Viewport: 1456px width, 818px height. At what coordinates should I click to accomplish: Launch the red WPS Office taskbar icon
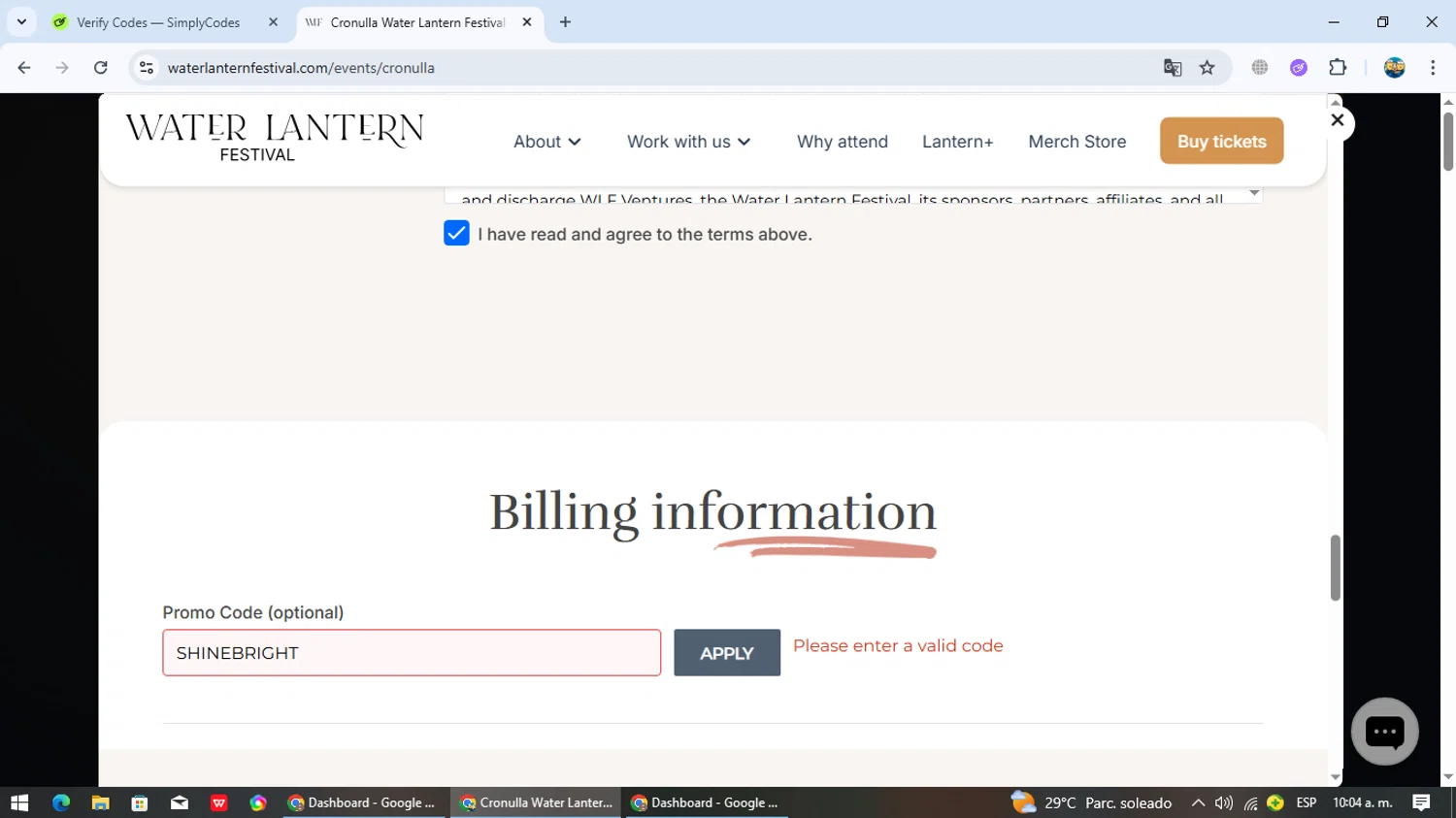click(x=219, y=802)
